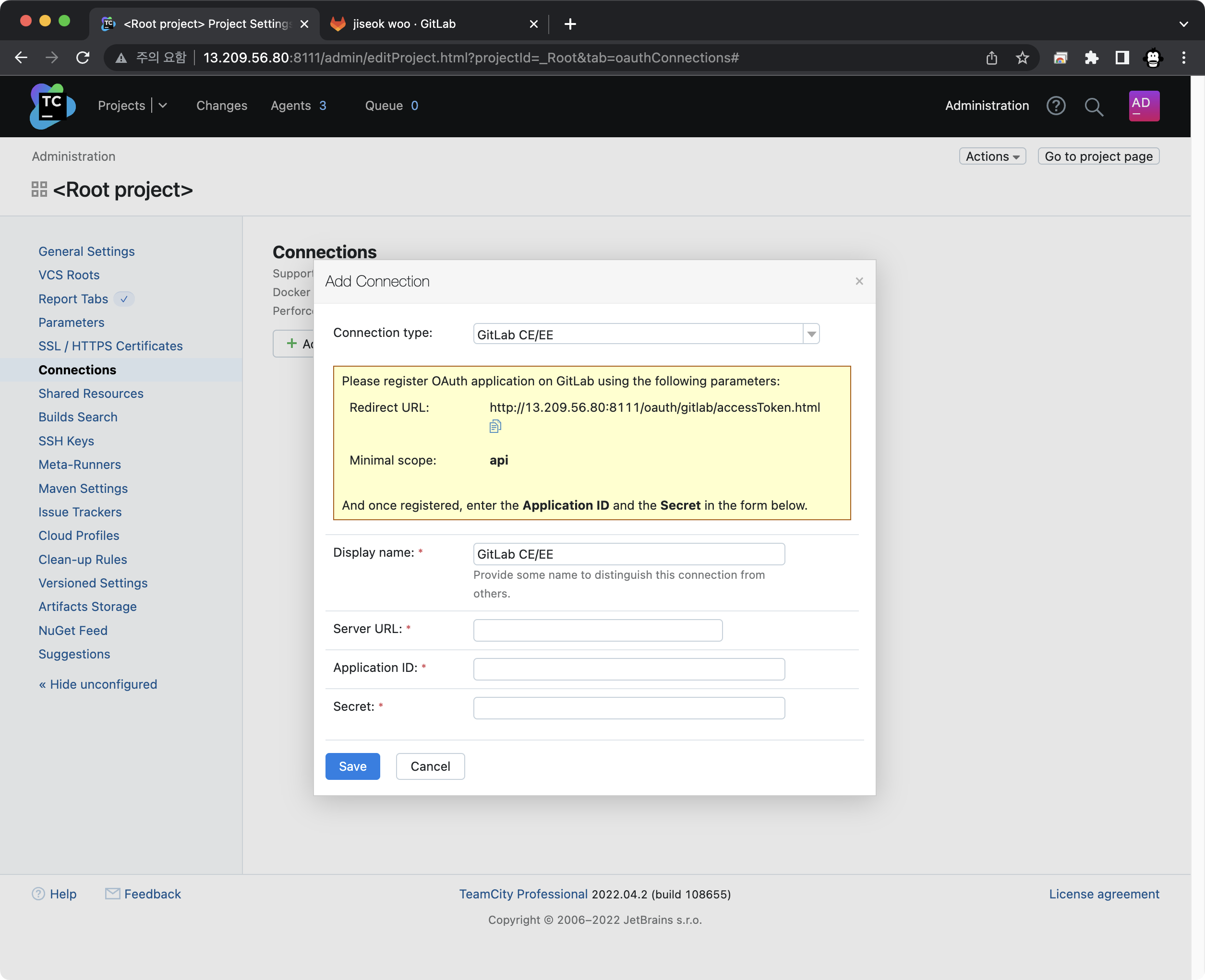Switch to the jiseok woo GitLab tab
This screenshot has height=980, width=1205.
point(433,24)
